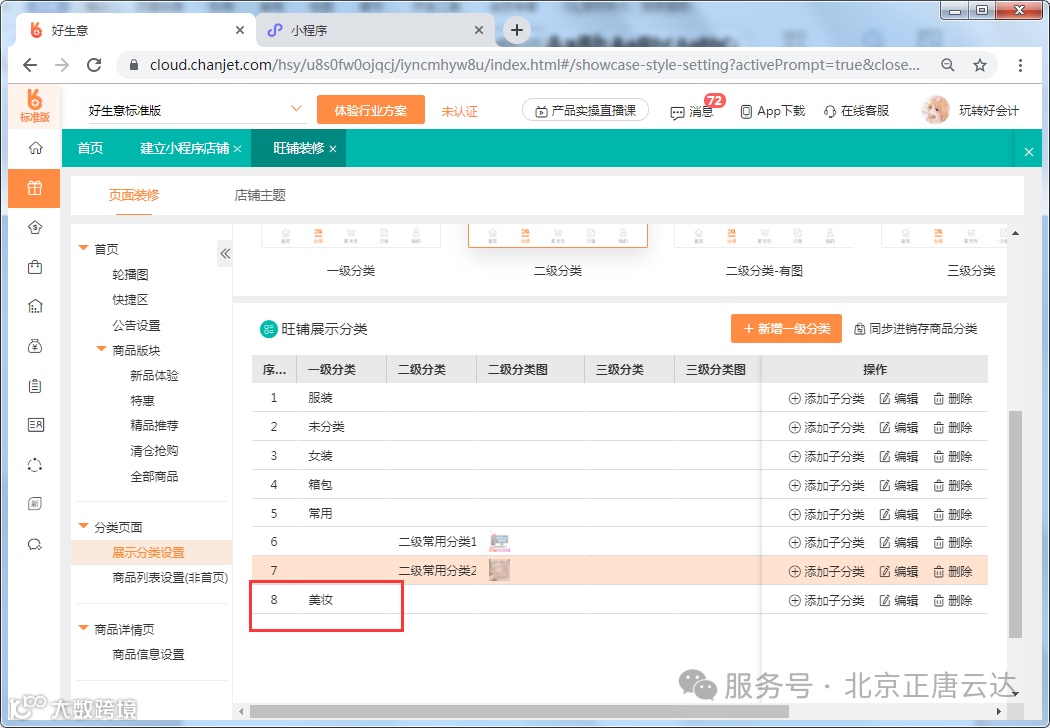Add subcategory to 箱包 row
1050x728 pixels.
coord(826,486)
